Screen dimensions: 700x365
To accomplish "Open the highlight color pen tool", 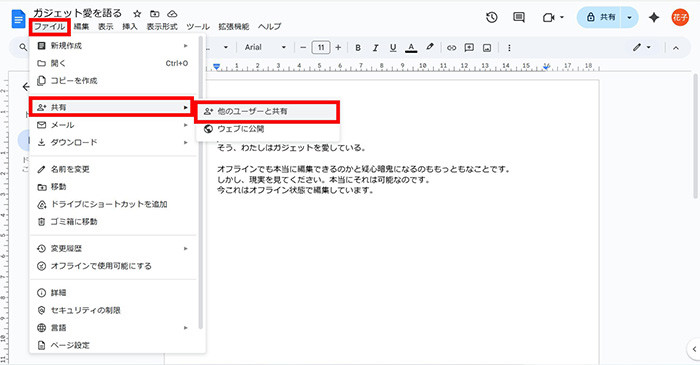I will pyautogui.click(x=429, y=47).
